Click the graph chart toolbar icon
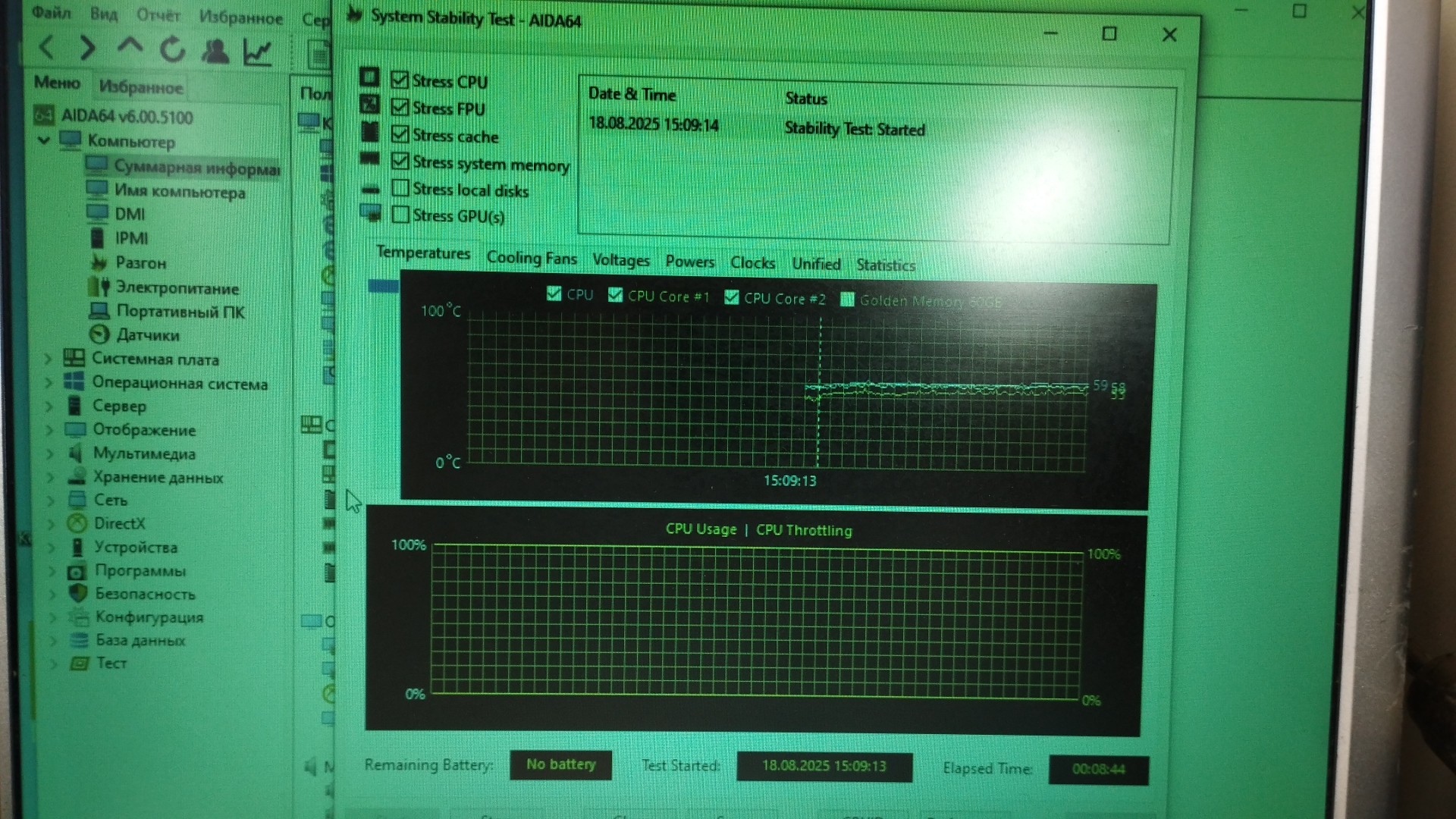This screenshot has width=1456, height=819. (x=258, y=52)
